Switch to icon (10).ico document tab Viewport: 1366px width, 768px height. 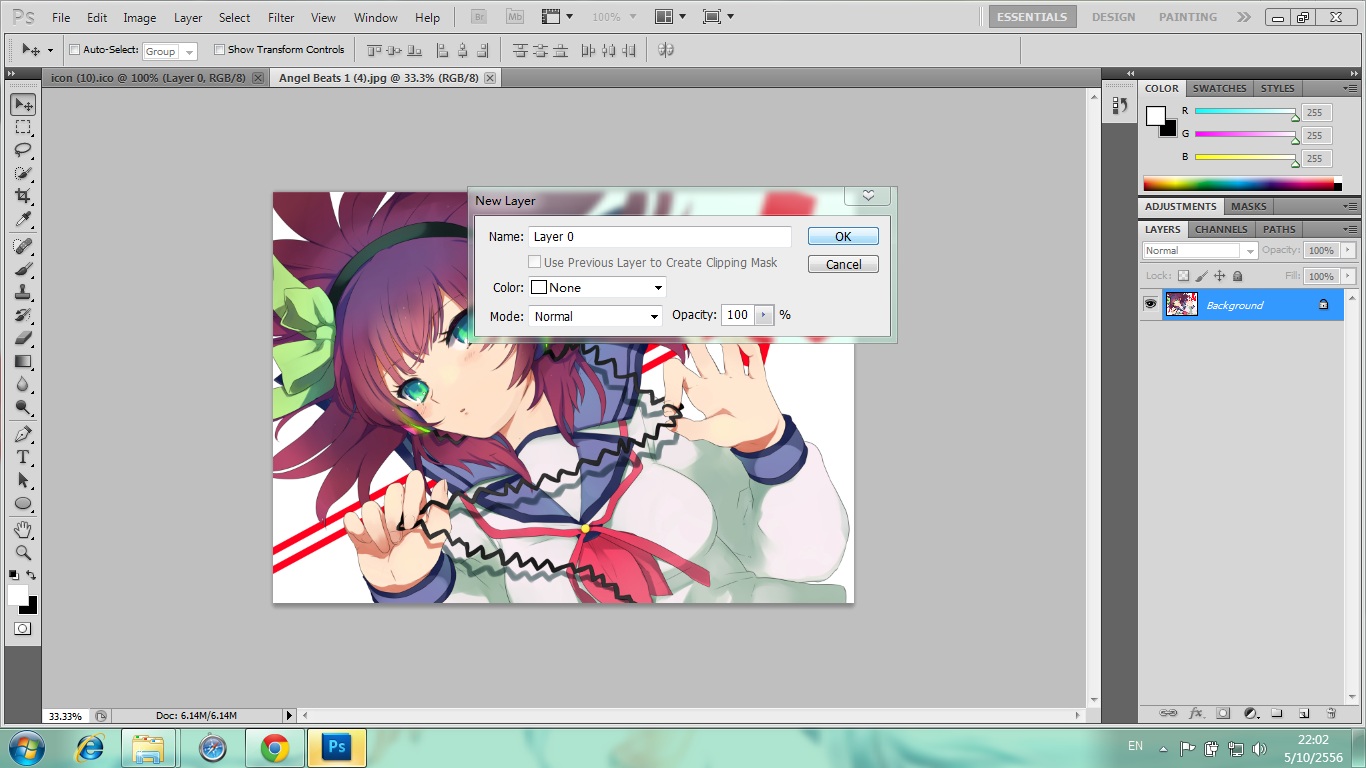click(x=156, y=77)
